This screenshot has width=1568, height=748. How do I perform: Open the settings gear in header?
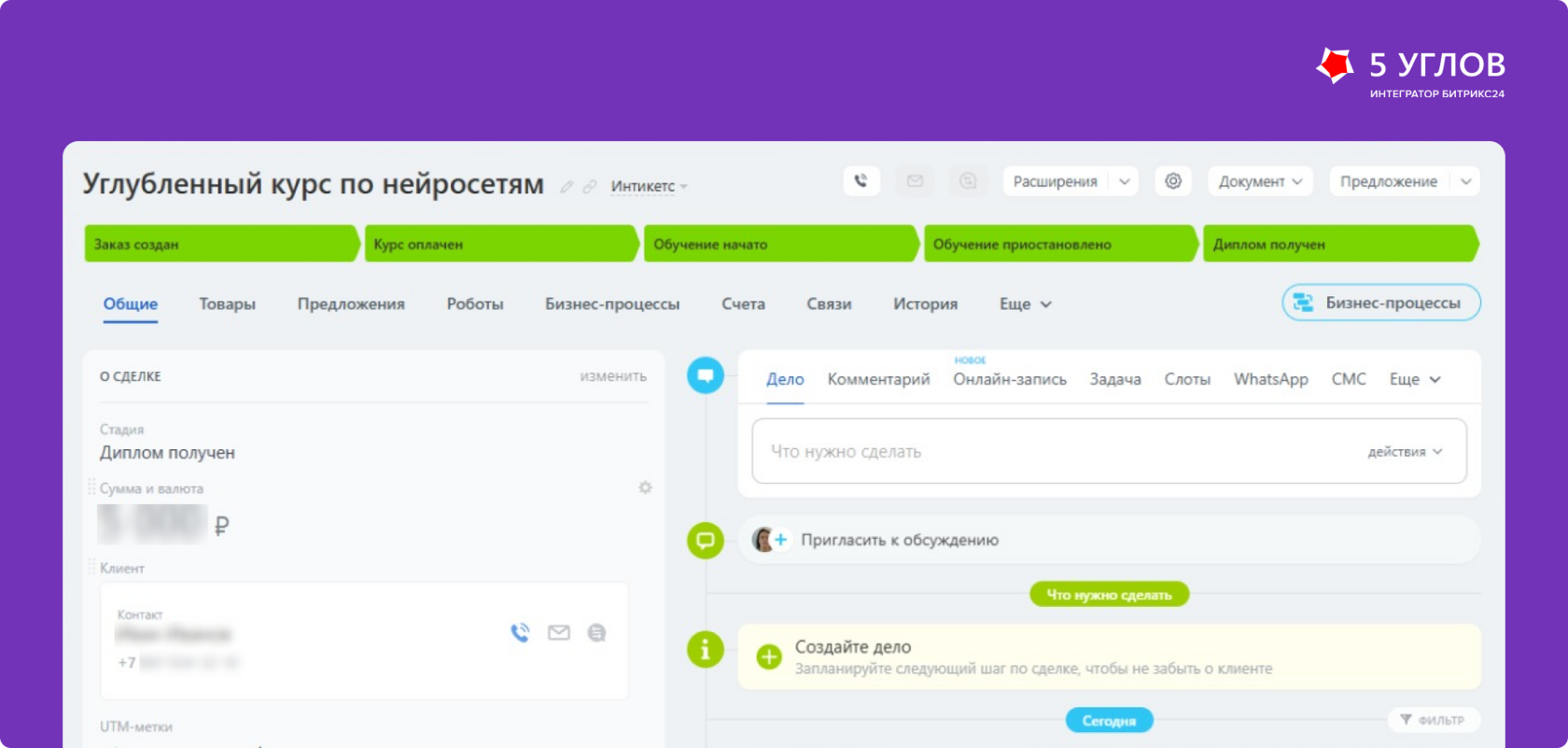pos(1173,181)
